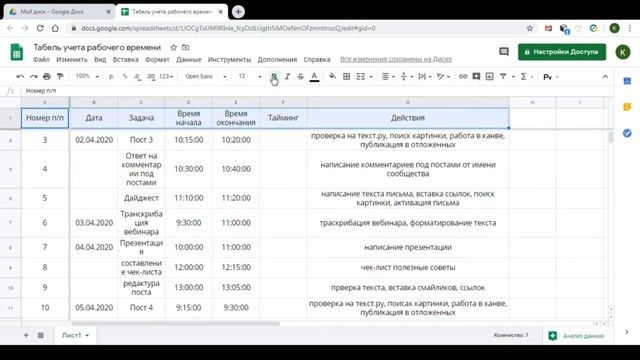Open the Вид menu
Viewport: 640px width, 360px height.
point(100,60)
